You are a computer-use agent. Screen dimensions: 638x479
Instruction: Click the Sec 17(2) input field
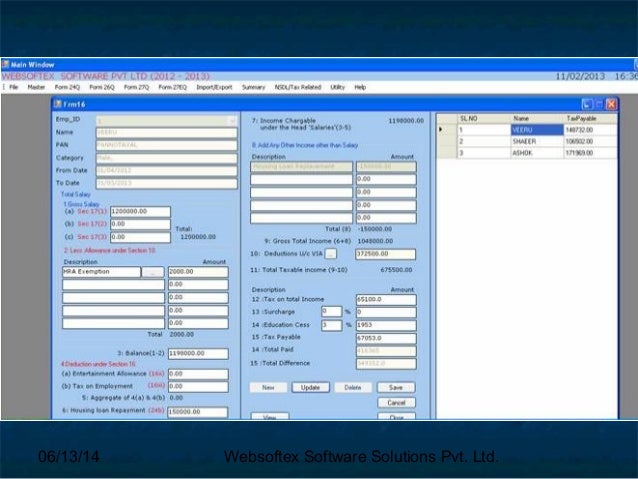140,224
